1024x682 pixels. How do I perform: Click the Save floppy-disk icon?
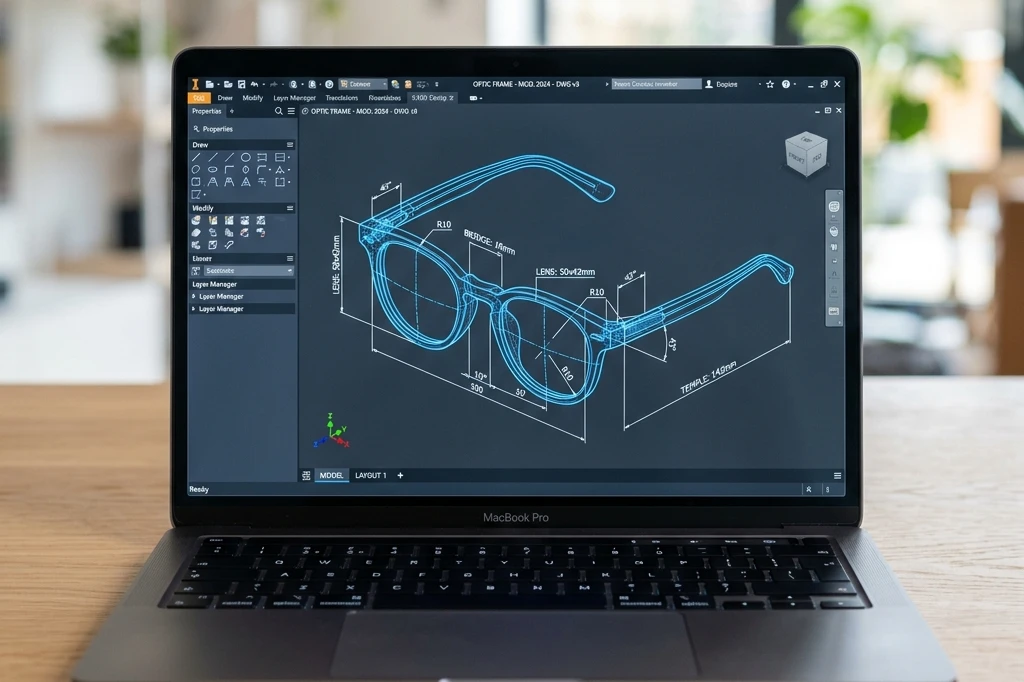point(242,84)
